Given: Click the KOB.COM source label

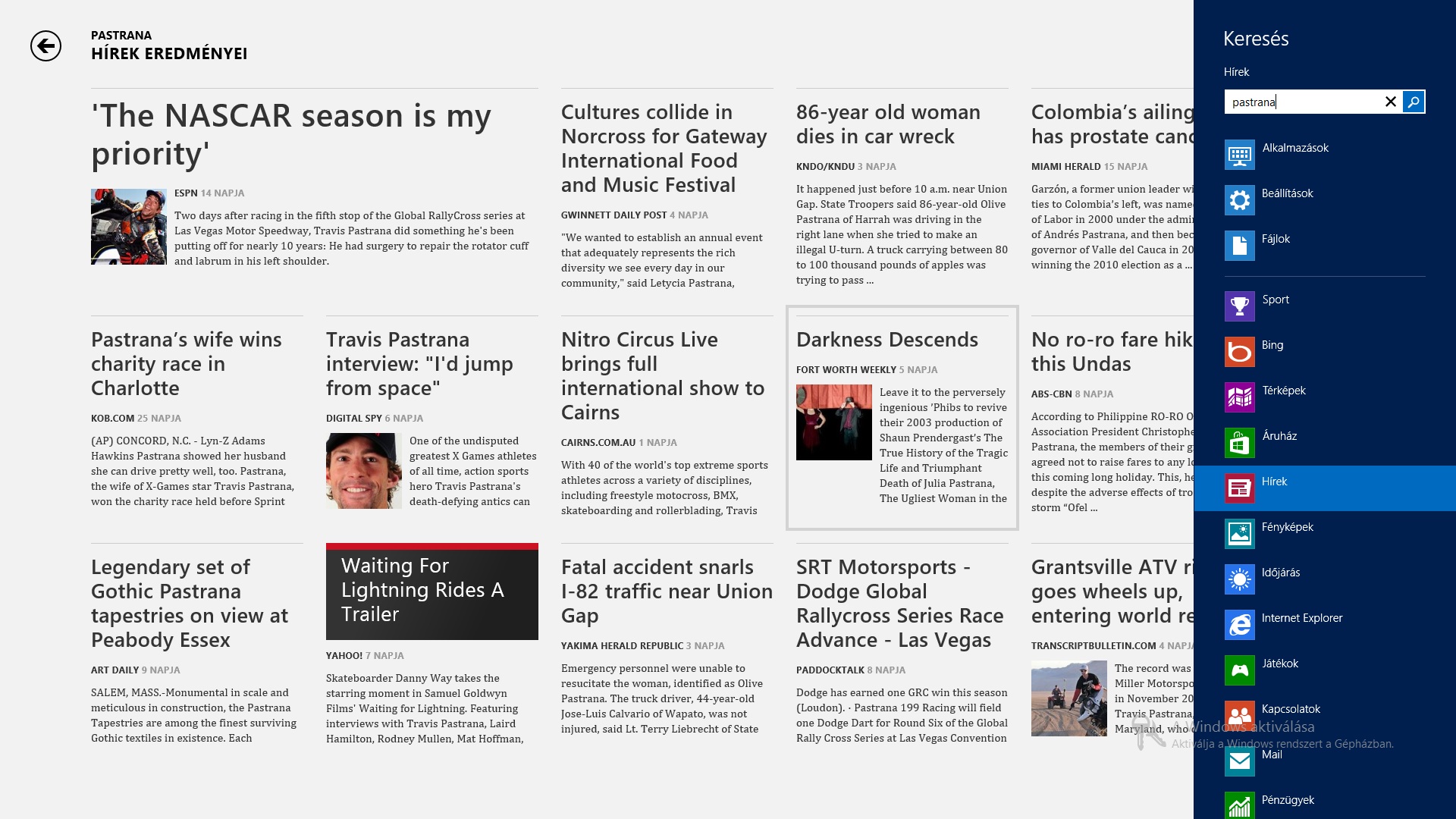Looking at the screenshot, I should (x=112, y=419).
